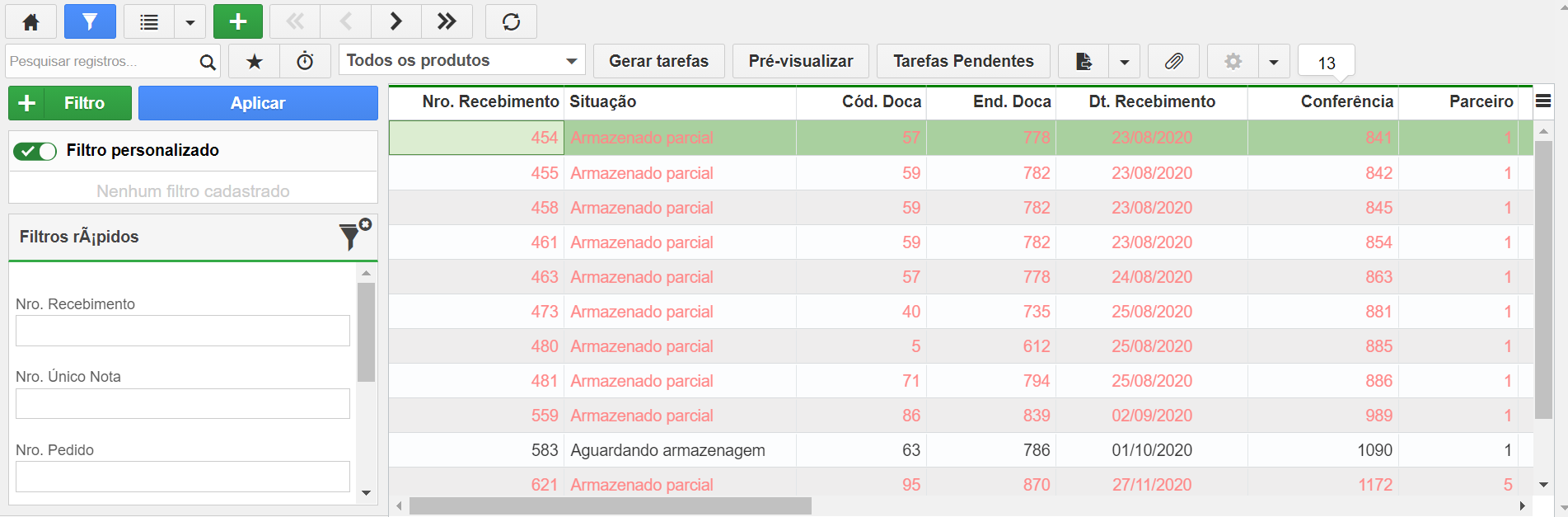Go to next record arrow
Image resolution: width=1568 pixels, height=517 pixels.
pos(396,21)
